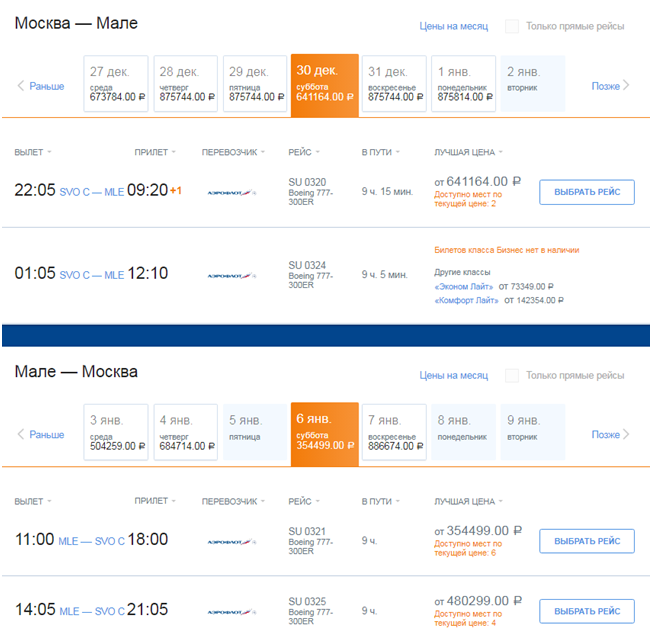Click Aeroflot logo on SU 0320 flight
The image size is (652, 643).
(231, 192)
